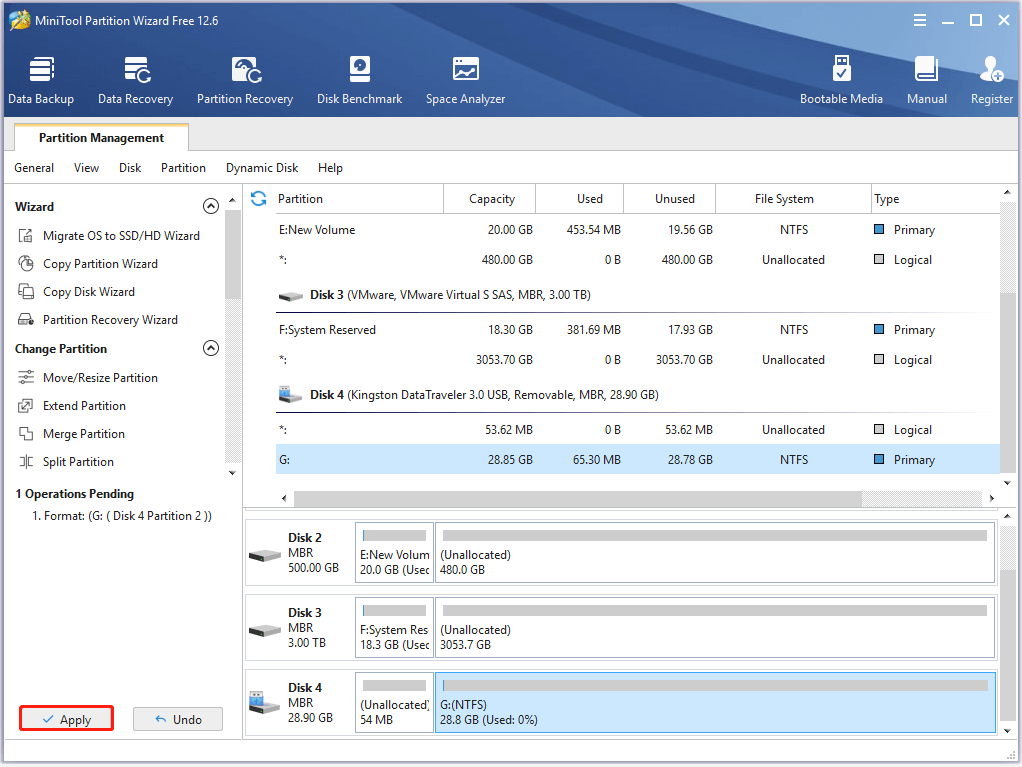Image resolution: width=1022 pixels, height=767 pixels.
Task: Select Disk 2 in disk map
Action: [299, 553]
